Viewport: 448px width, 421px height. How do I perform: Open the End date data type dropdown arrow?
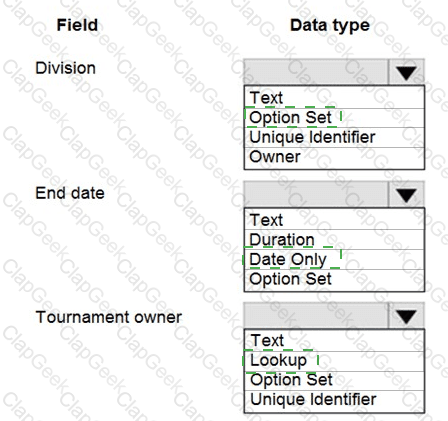click(406, 194)
